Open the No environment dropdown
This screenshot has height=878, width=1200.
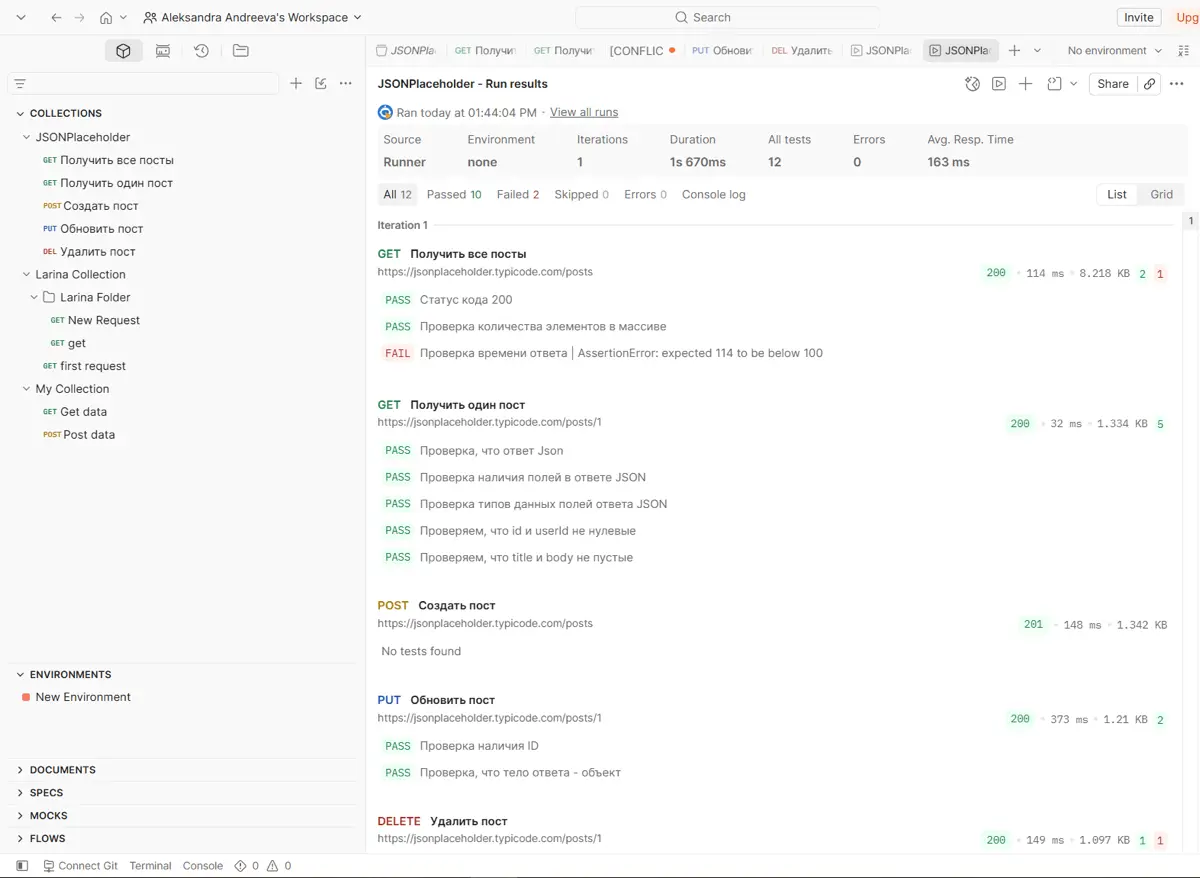coord(1114,51)
